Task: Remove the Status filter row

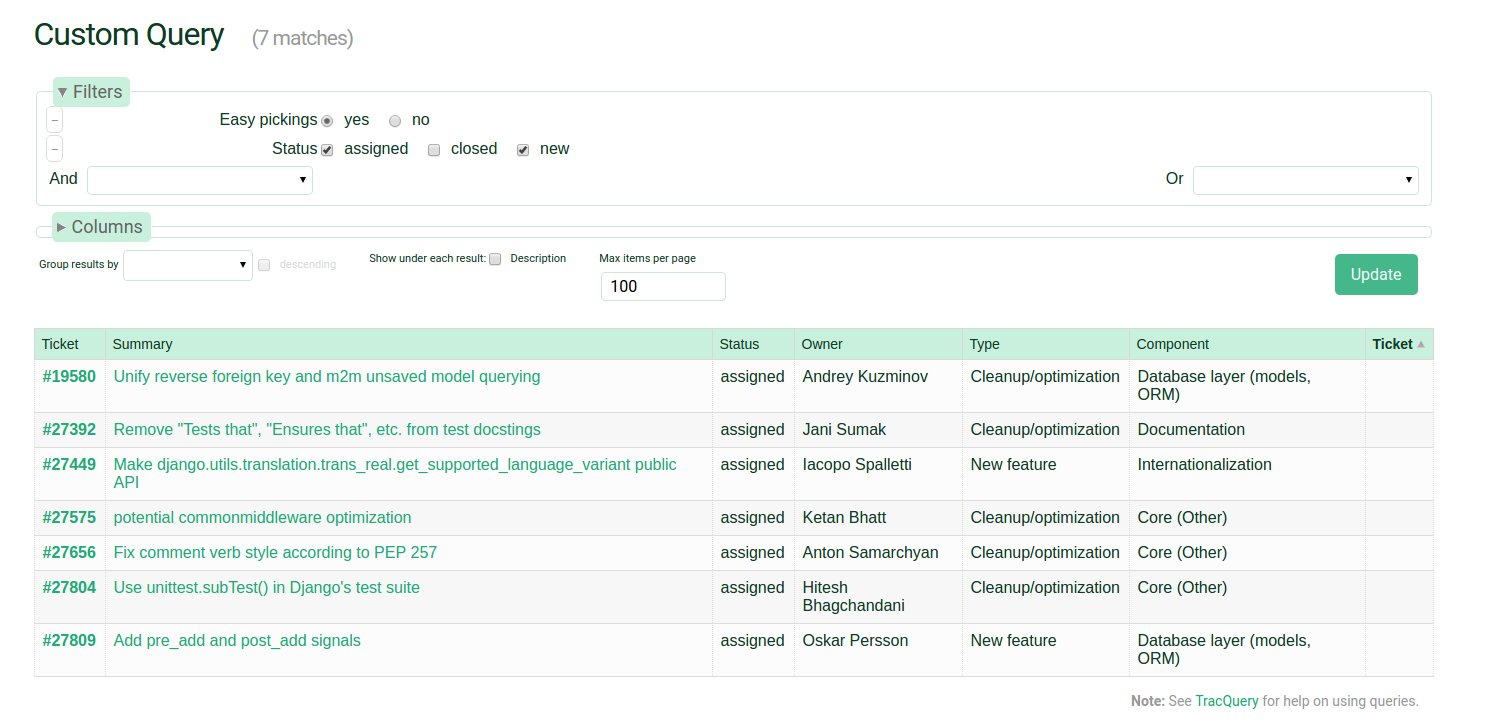Action: coord(55,149)
